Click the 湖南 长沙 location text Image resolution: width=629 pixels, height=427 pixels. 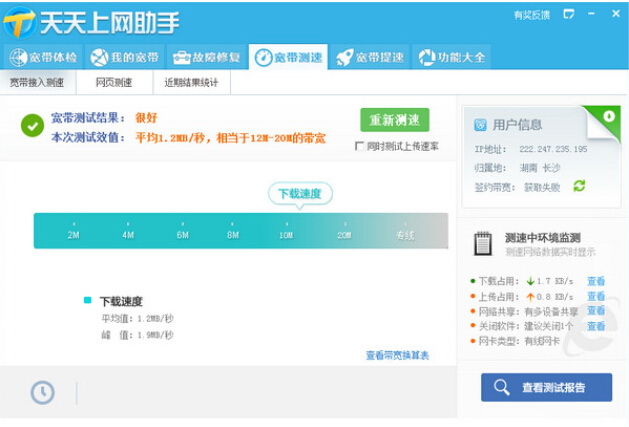click(540, 168)
